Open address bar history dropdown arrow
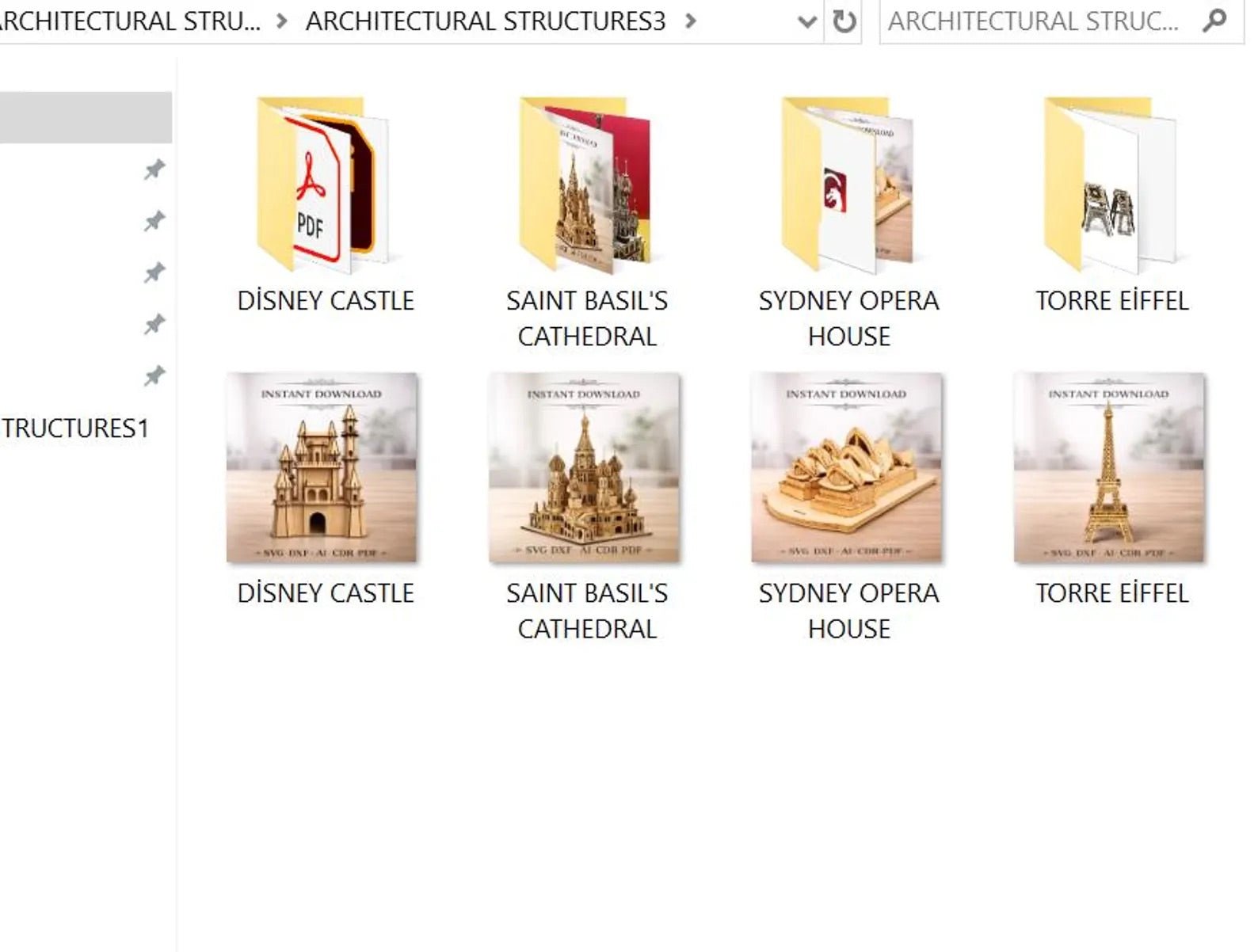This screenshot has height=952, width=1258. tap(807, 22)
